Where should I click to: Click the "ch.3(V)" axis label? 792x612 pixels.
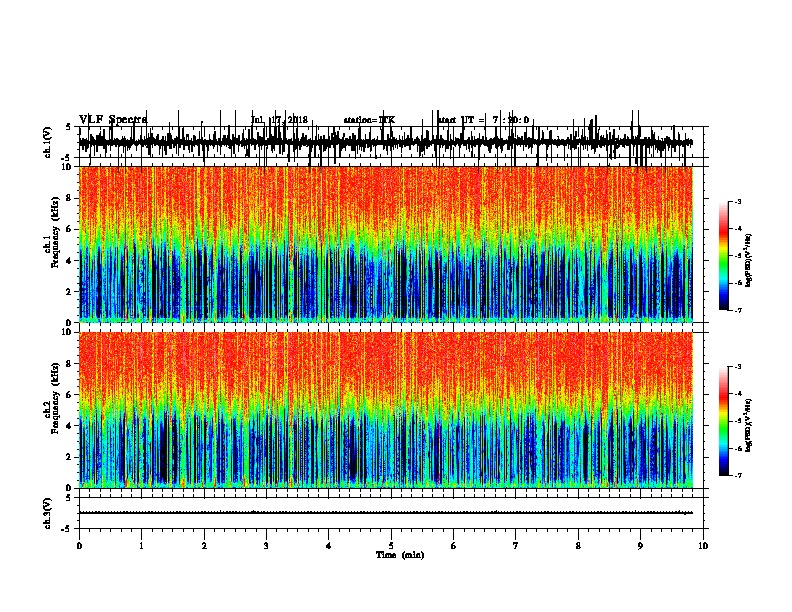(48, 513)
